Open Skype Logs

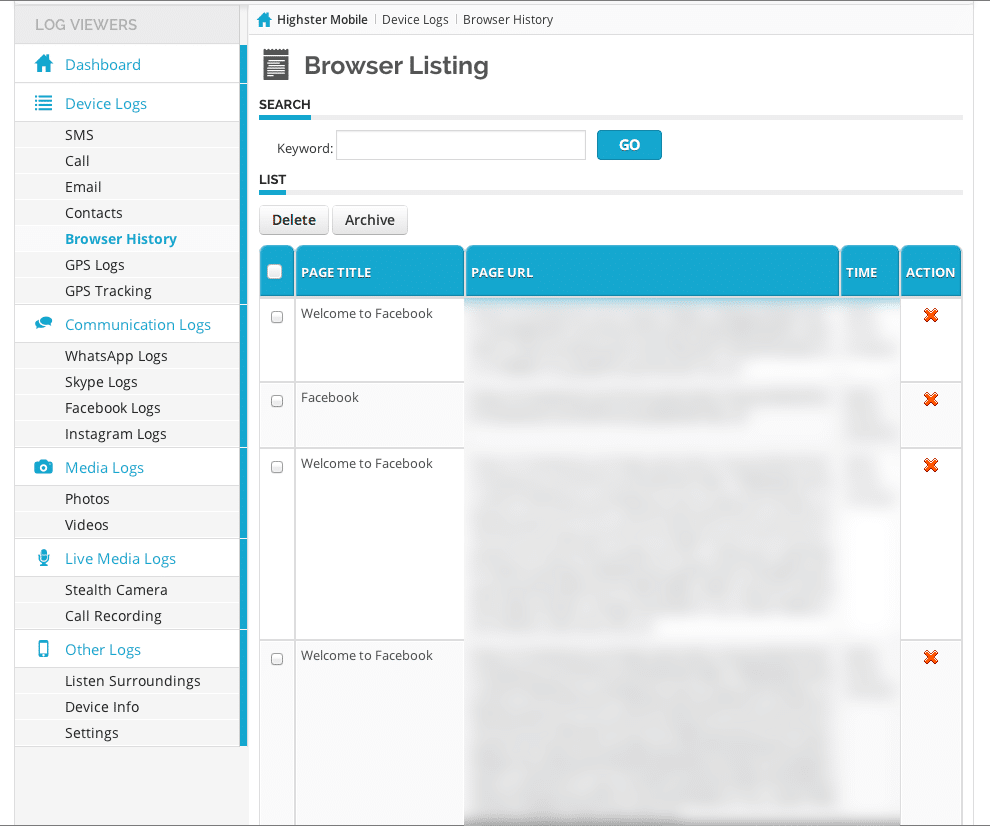click(101, 382)
